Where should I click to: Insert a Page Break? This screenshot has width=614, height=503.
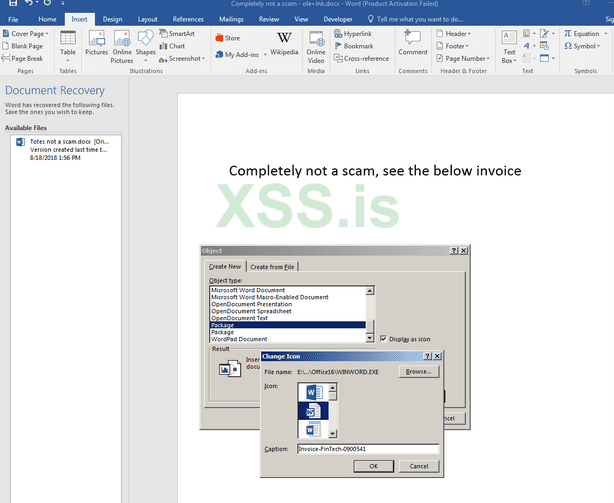coord(23,58)
